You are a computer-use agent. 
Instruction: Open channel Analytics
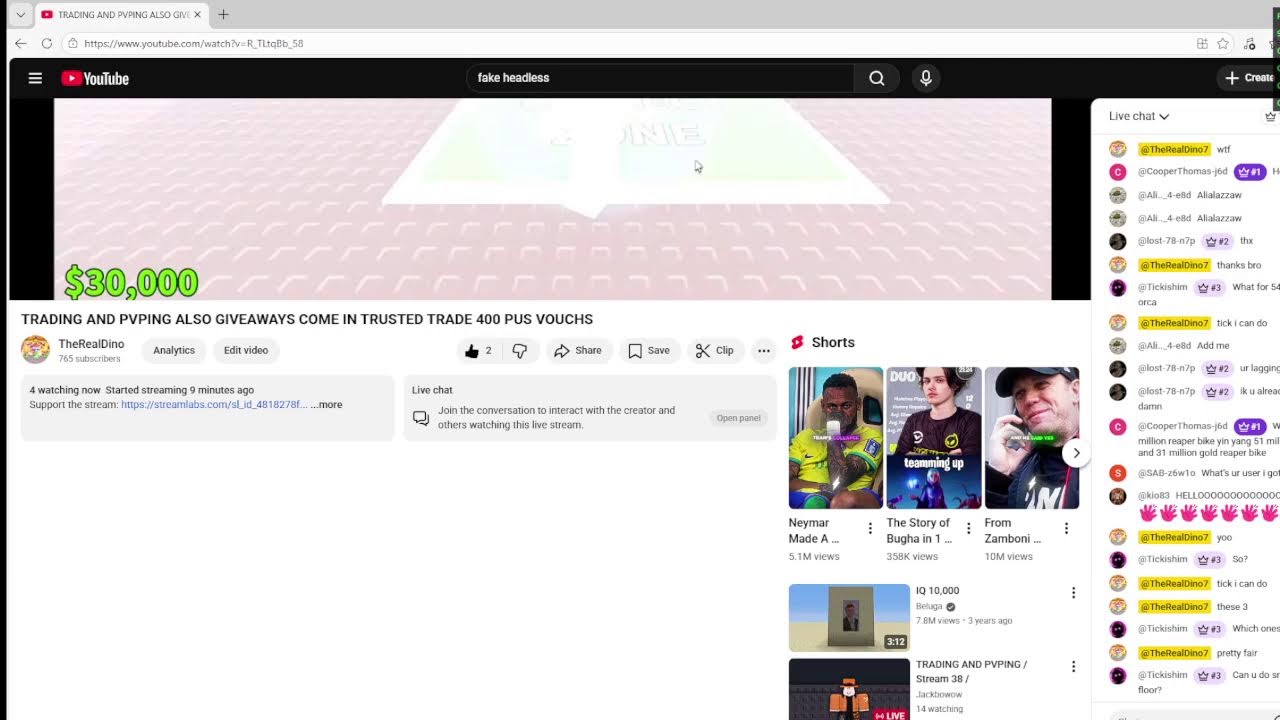(174, 350)
